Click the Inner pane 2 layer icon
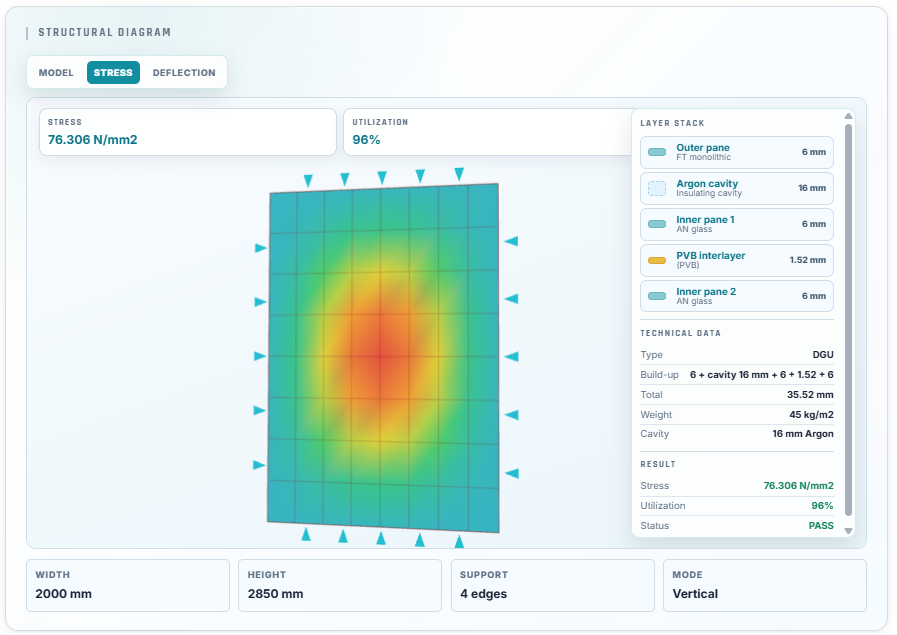This screenshot has width=897, height=635. pos(657,296)
